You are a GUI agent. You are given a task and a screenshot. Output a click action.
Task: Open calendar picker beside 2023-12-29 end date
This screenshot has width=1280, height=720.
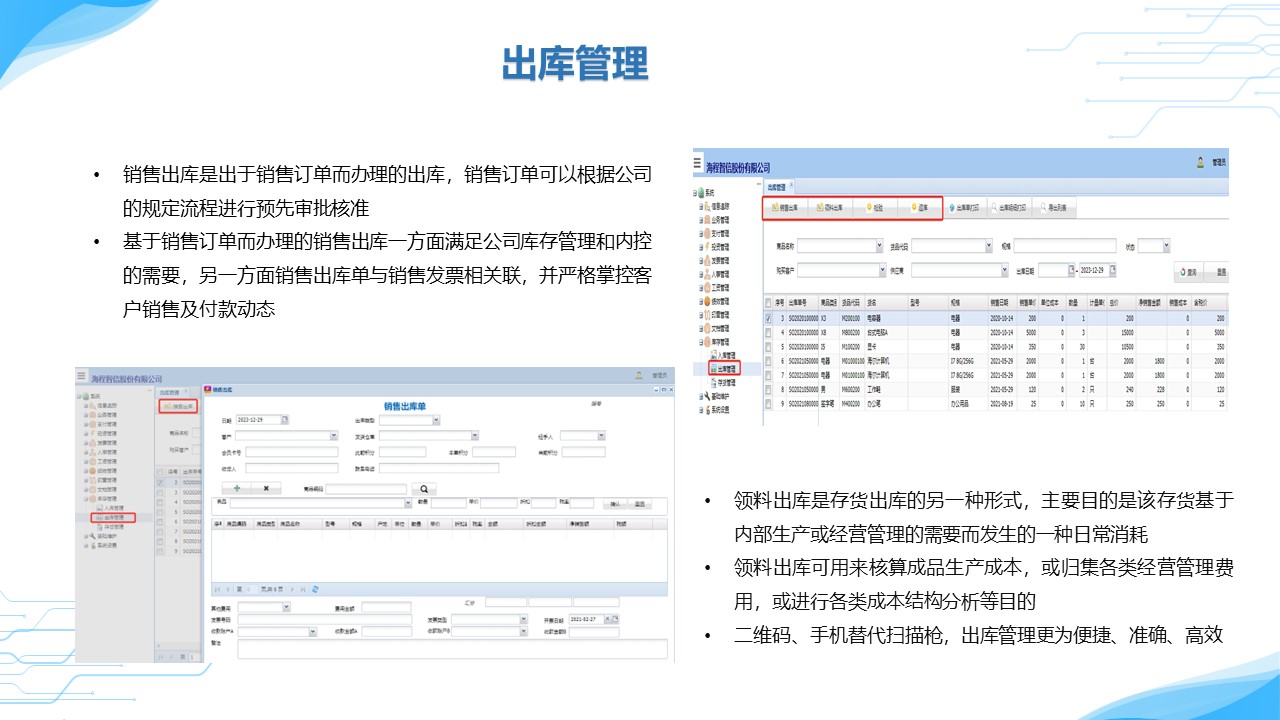click(x=1113, y=270)
